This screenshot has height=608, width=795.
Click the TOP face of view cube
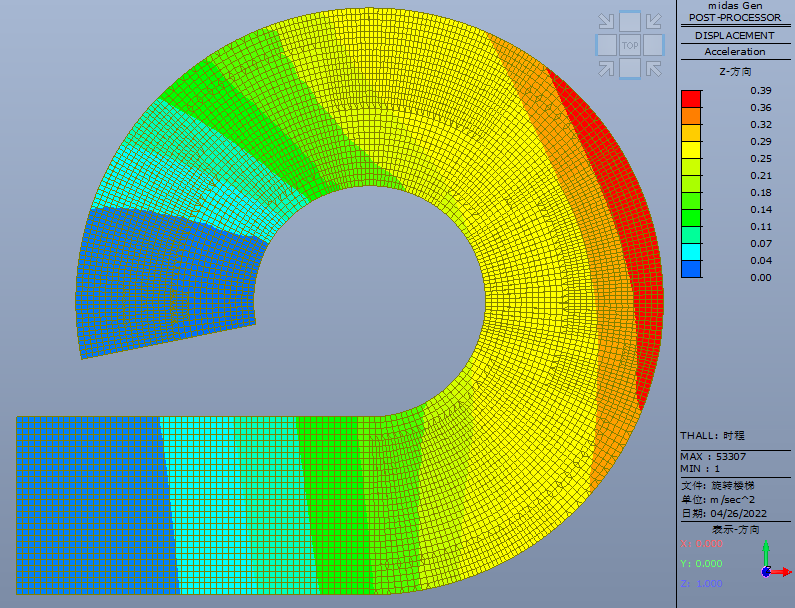tap(630, 45)
